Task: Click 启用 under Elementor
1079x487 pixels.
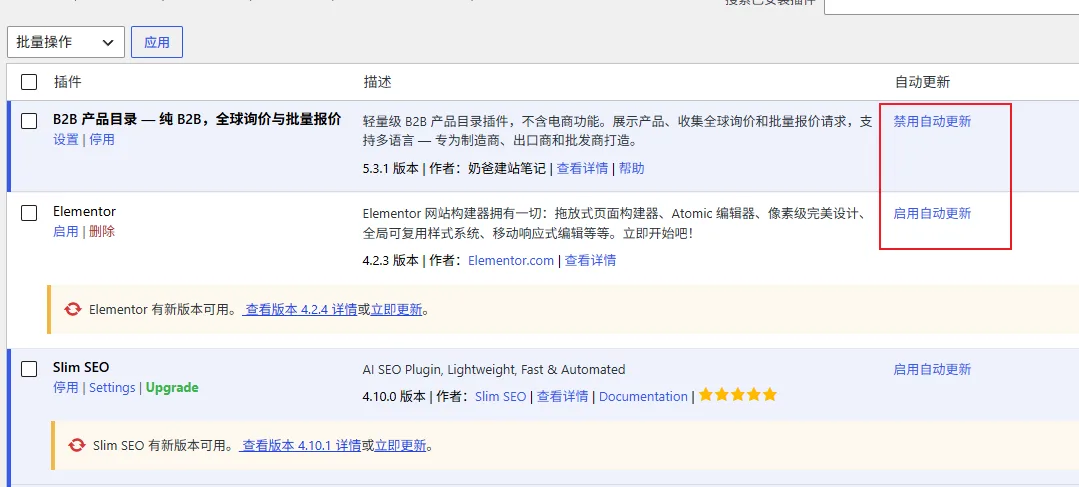Action: click(x=66, y=232)
